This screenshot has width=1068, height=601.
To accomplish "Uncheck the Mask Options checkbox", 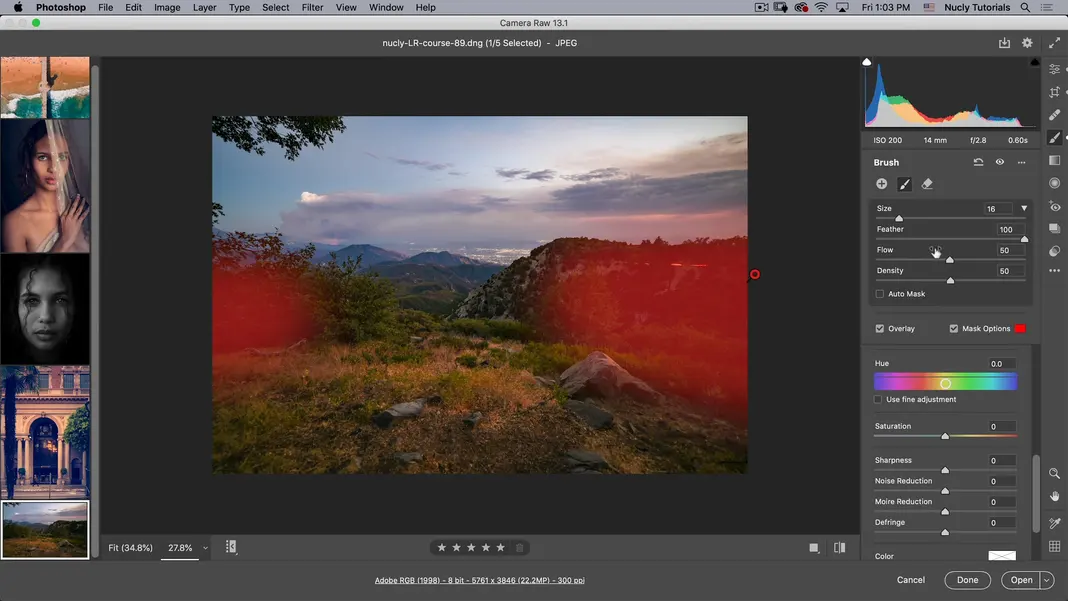I will coord(954,328).
